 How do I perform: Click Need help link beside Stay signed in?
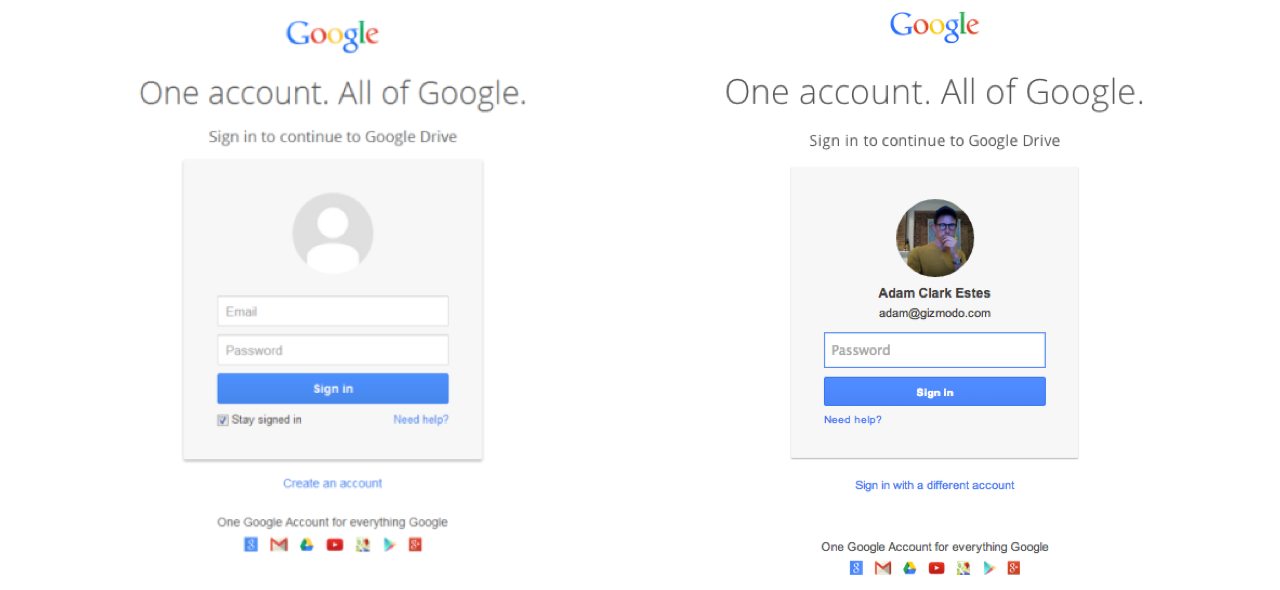421,420
